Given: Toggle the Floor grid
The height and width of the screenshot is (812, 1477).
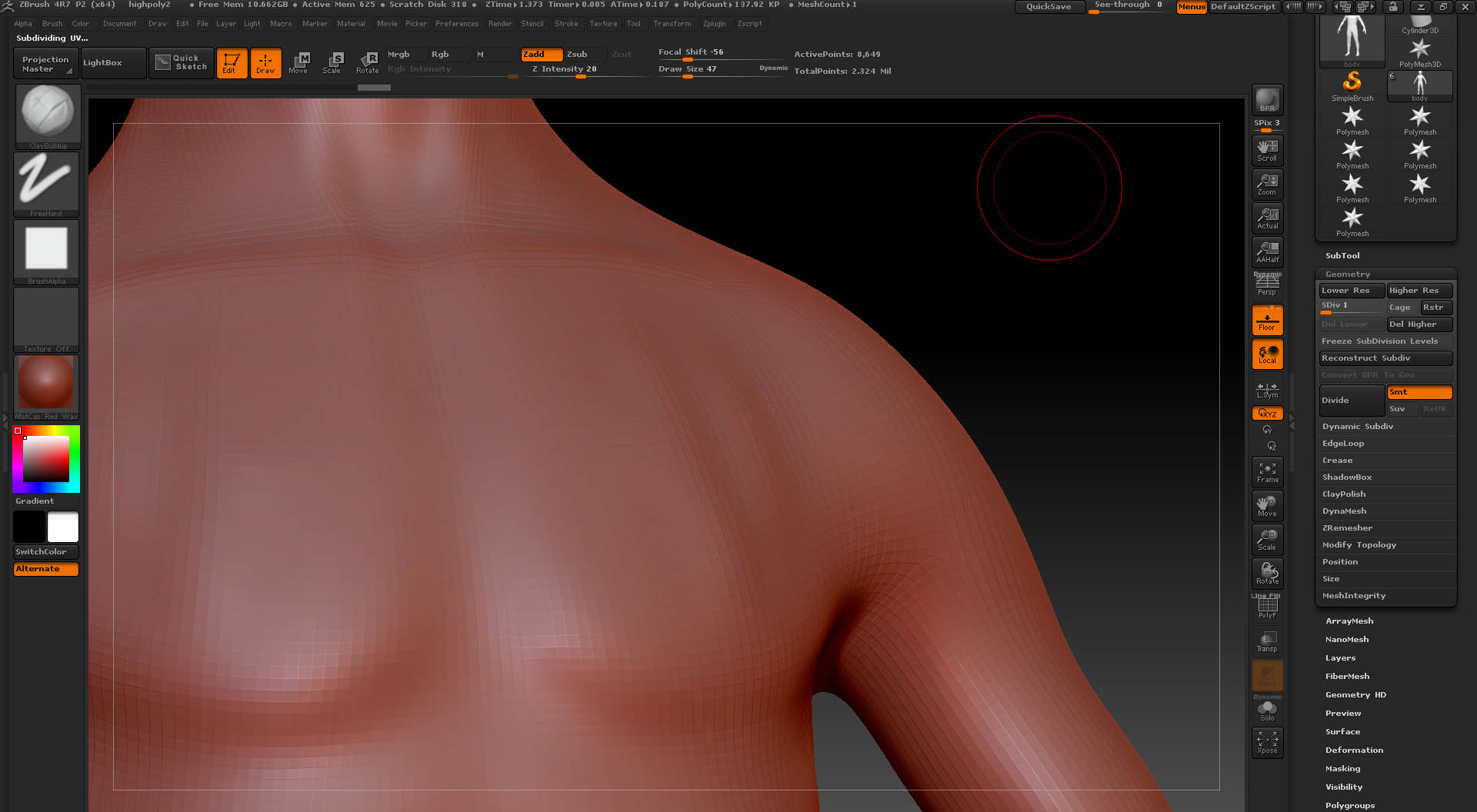Looking at the screenshot, I should (1267, 319).
